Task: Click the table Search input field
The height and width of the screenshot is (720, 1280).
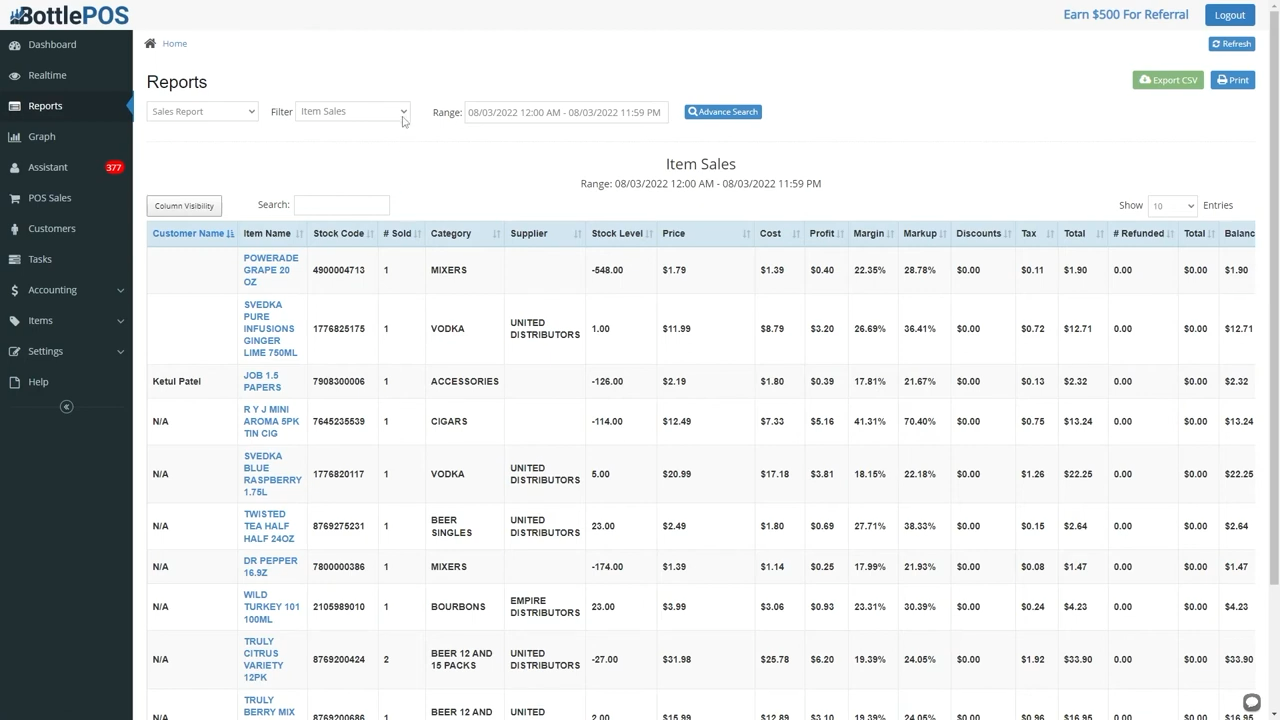Action: pos(342,205)
